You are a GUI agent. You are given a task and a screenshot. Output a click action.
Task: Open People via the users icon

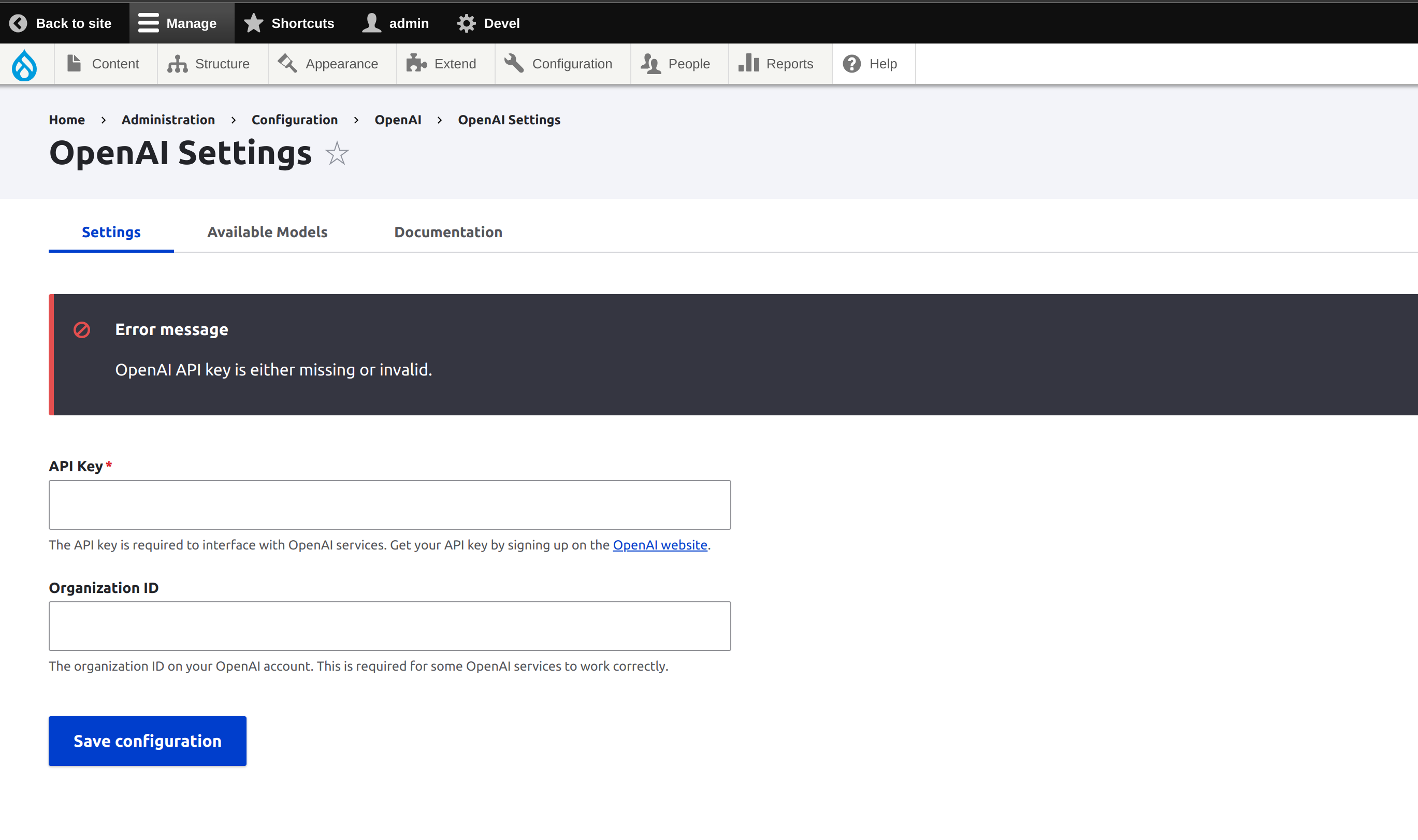tap(651, 63)
